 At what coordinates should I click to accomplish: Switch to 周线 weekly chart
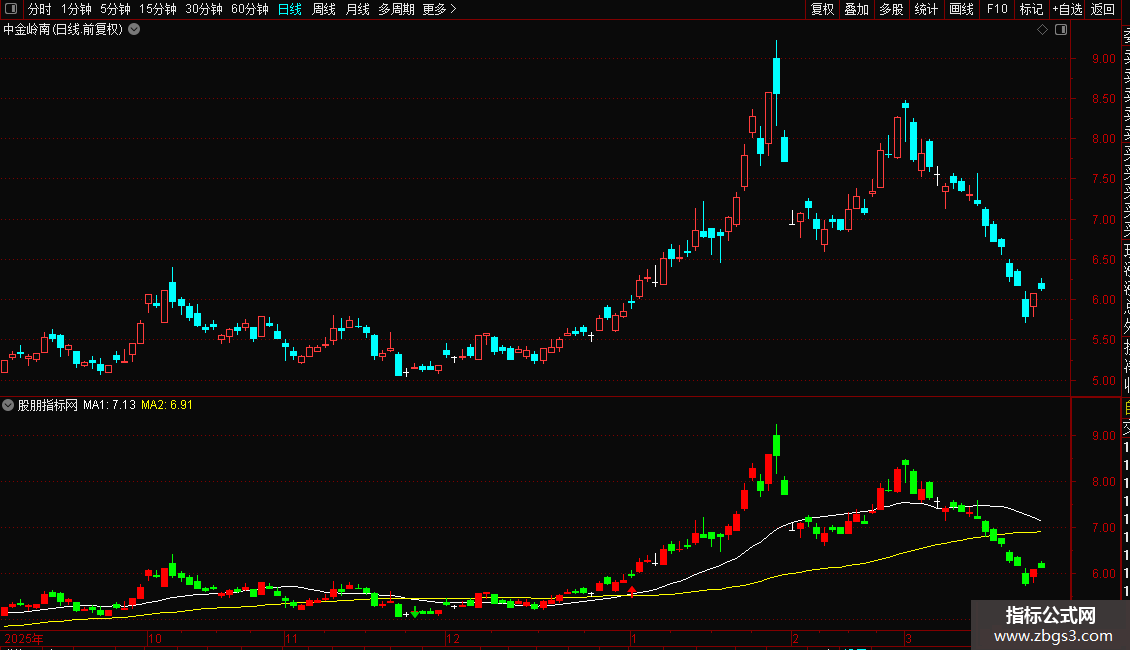click(324, 9)
